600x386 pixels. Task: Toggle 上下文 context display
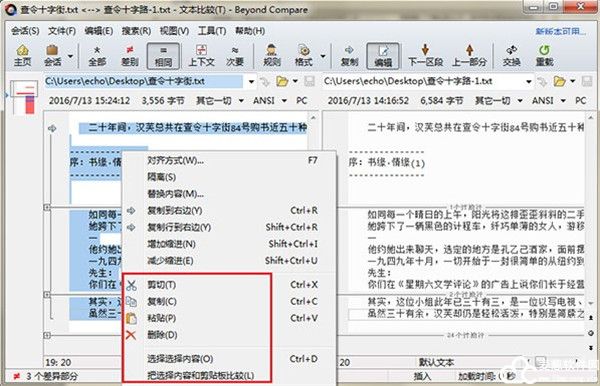click(x=202, y=55)
